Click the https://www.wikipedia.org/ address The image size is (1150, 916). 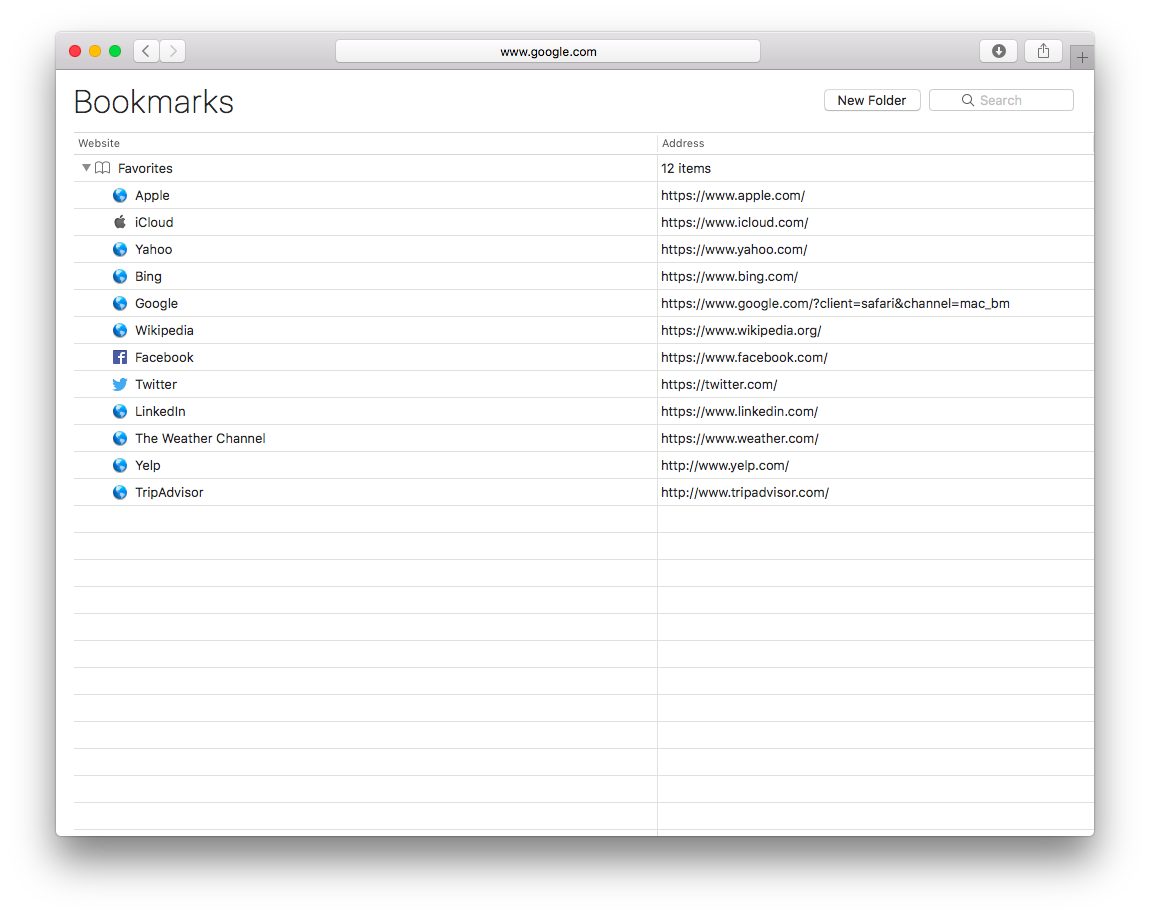741,330
